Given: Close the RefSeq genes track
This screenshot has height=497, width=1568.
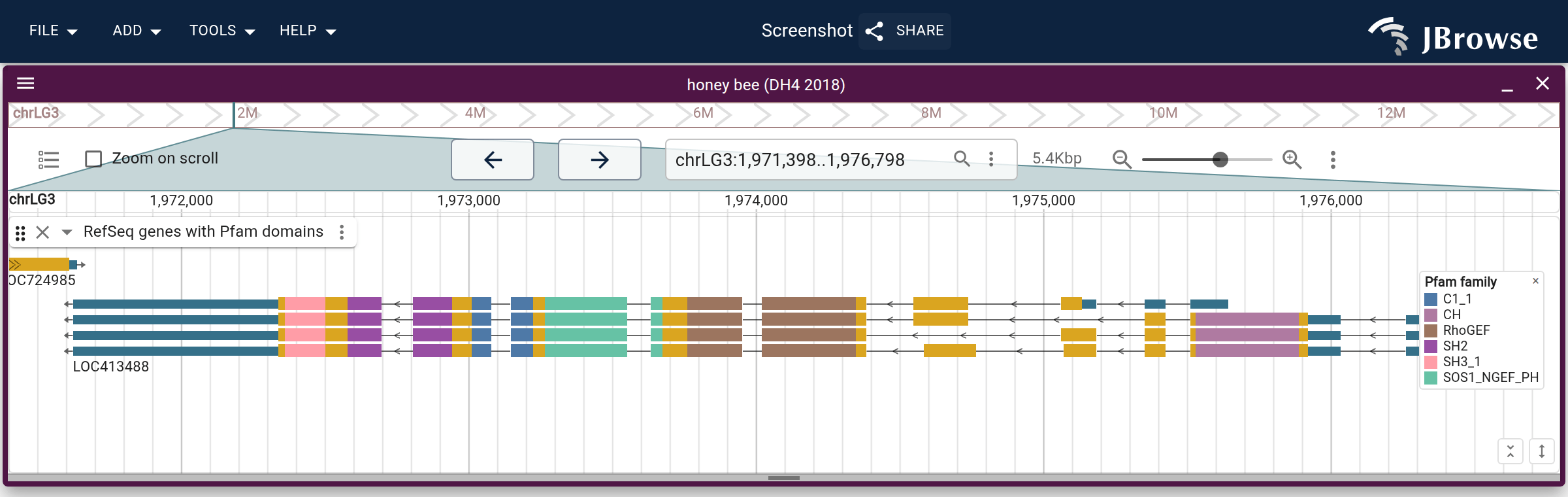Looking at the screenshot, I should (42, 232).
